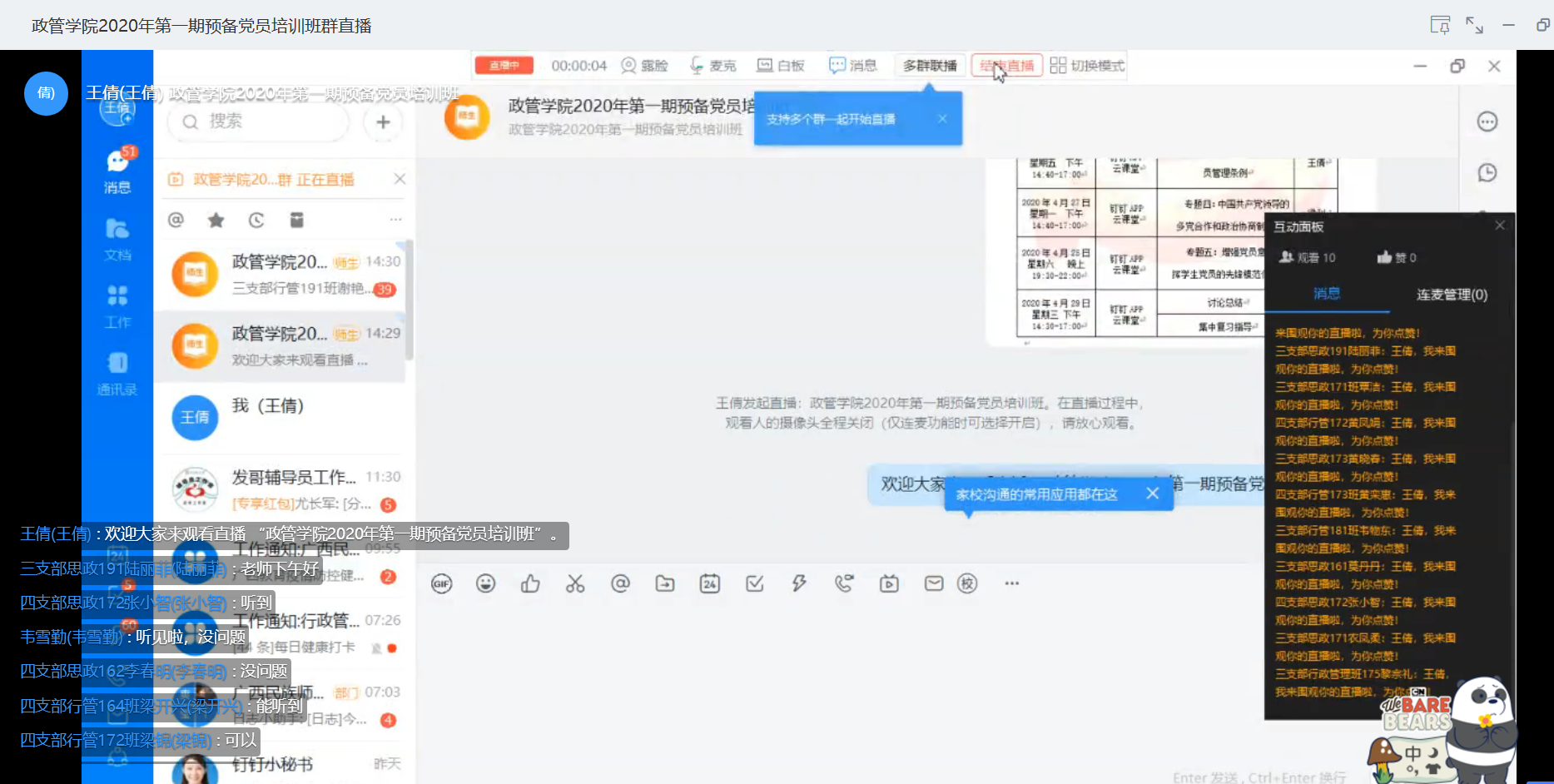
Task: Click the 赞 0 likes counter
Action: click(1397, 258)
